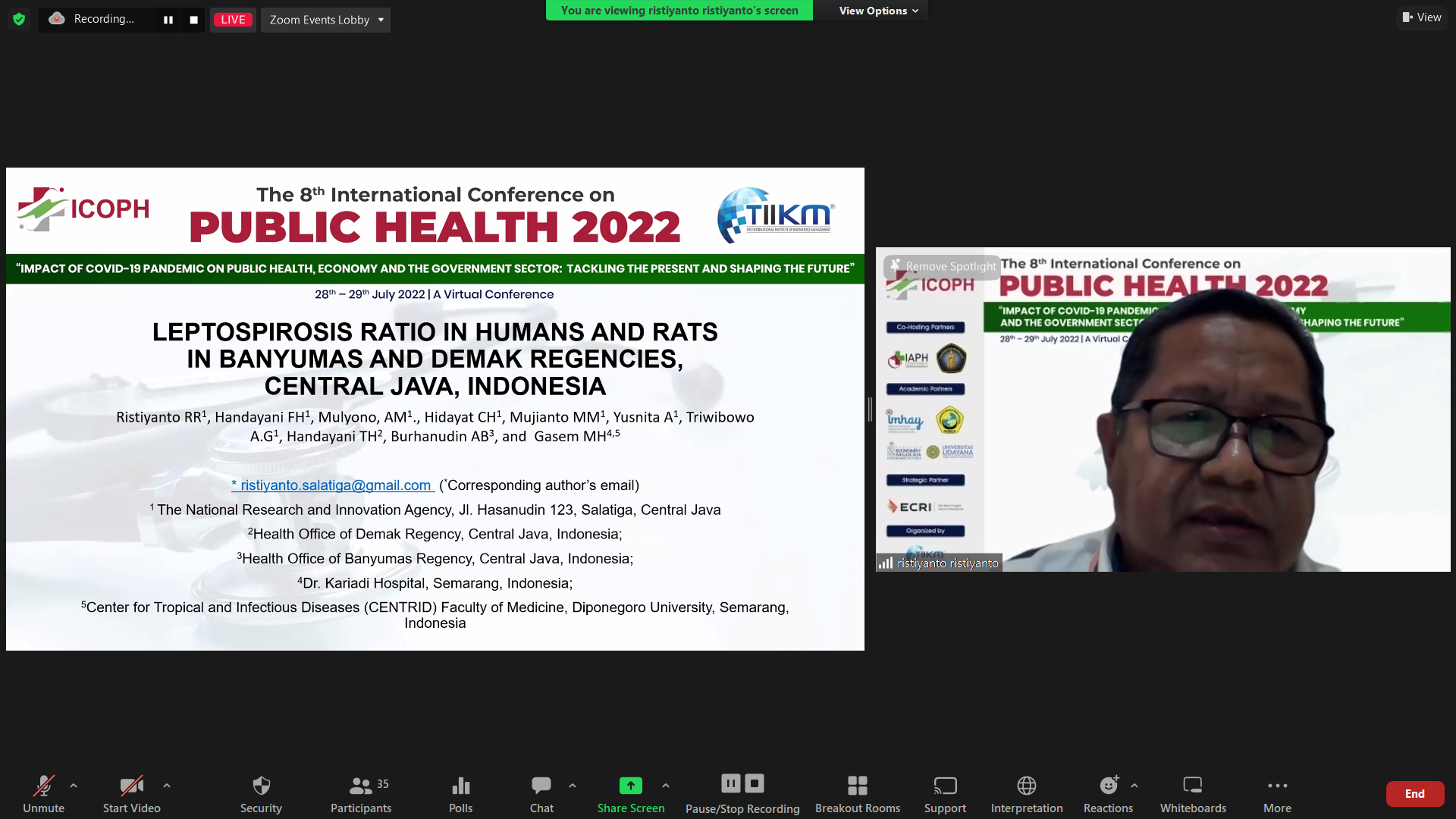Expand video settings arrow next to Start Video
Image resolution: width=1456 pixels, height=819 pixels.
coord(167,786)
